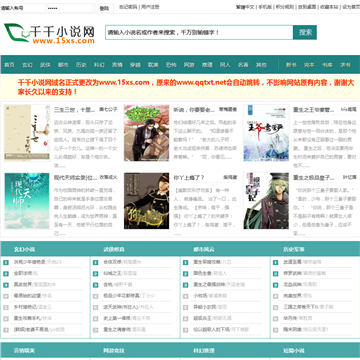Open the 名著 navigation category
Image resolution: width=360 pixels, height=360 pixels.
(243, 65)
